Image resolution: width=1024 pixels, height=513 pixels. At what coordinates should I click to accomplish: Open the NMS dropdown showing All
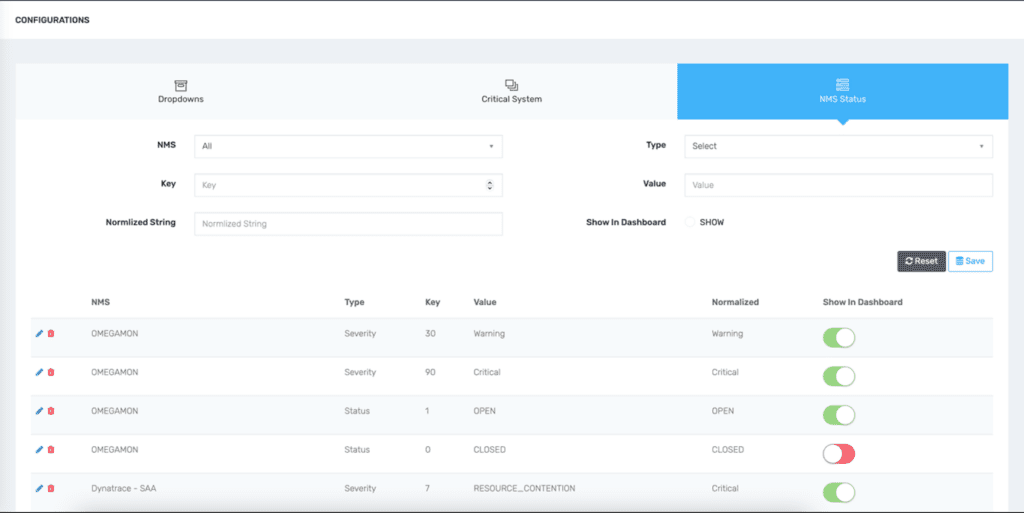(x=348, y=146)
